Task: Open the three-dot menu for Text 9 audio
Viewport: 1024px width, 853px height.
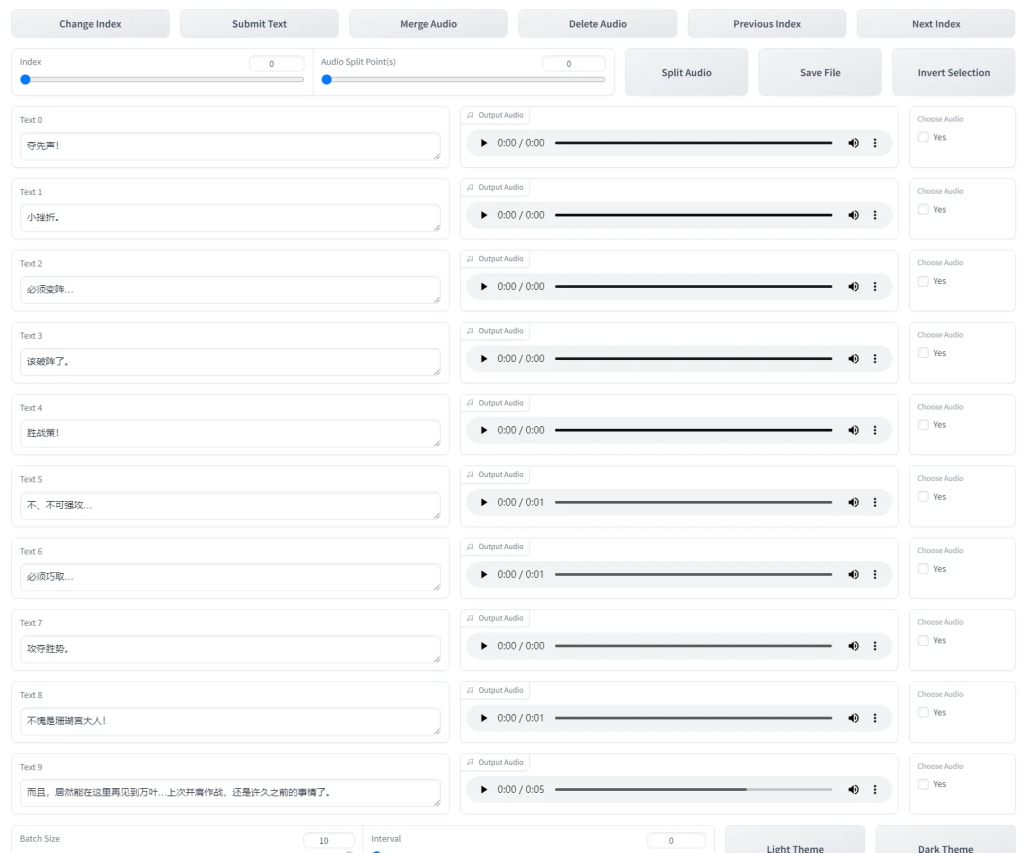Action: (875, 790)
